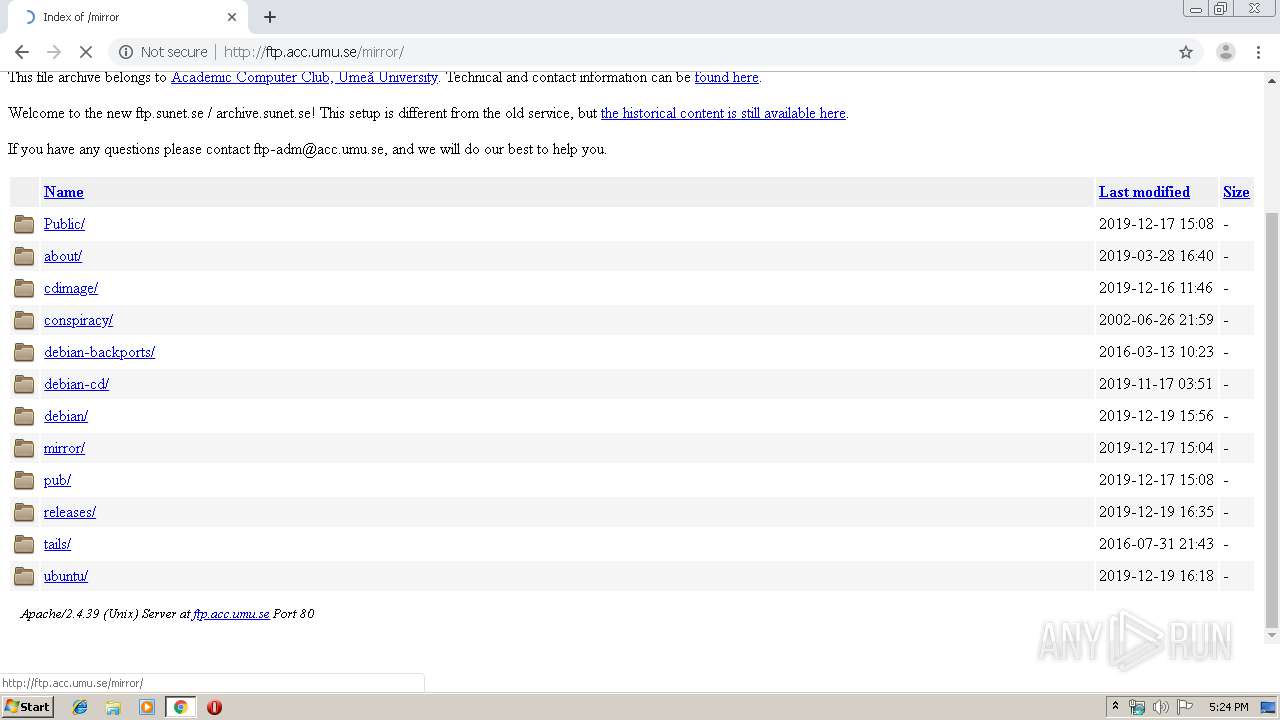
Task: Launch Internet Explorer from the taskbar
Action: [80, 707]
